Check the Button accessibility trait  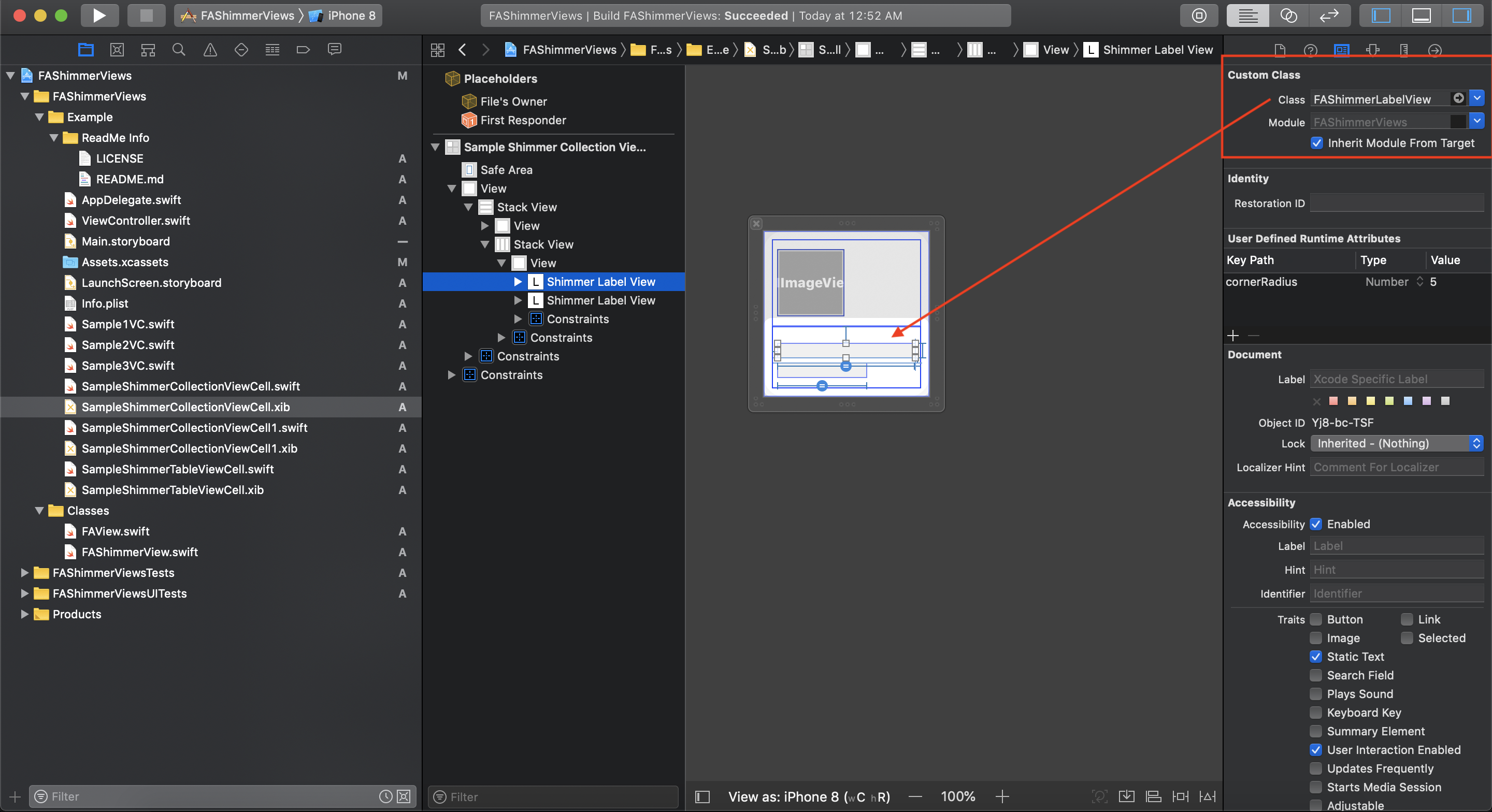(x=1316, y=620)
